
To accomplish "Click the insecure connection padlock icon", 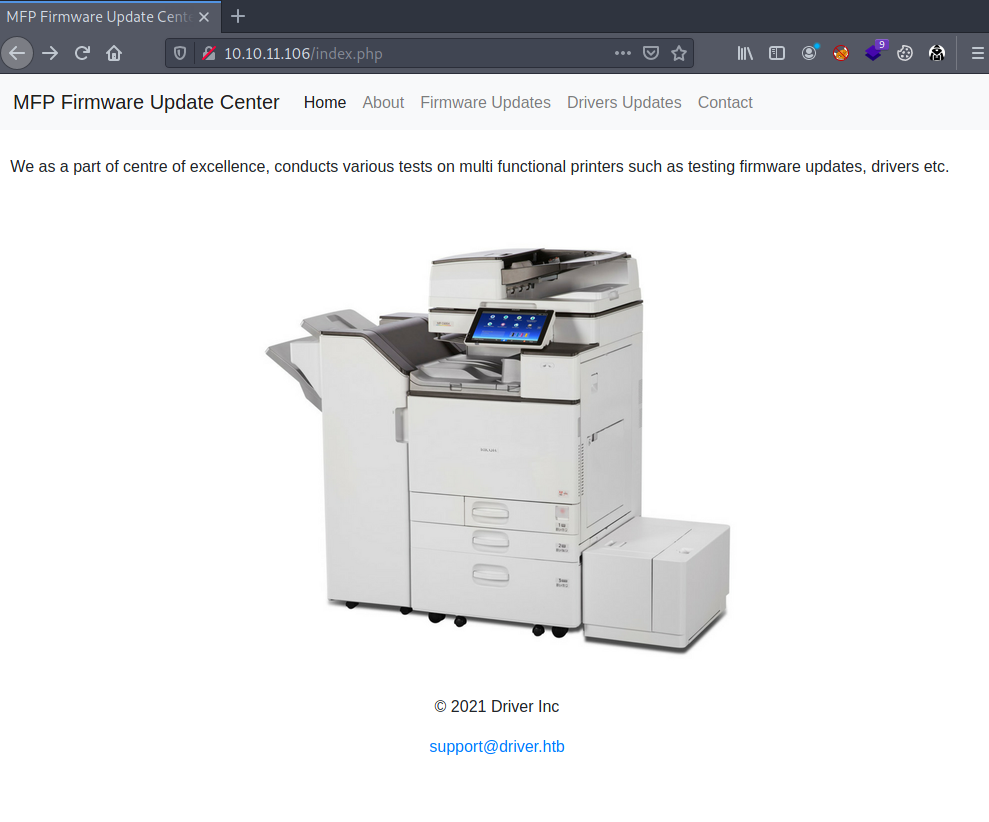I will [208, 54].
